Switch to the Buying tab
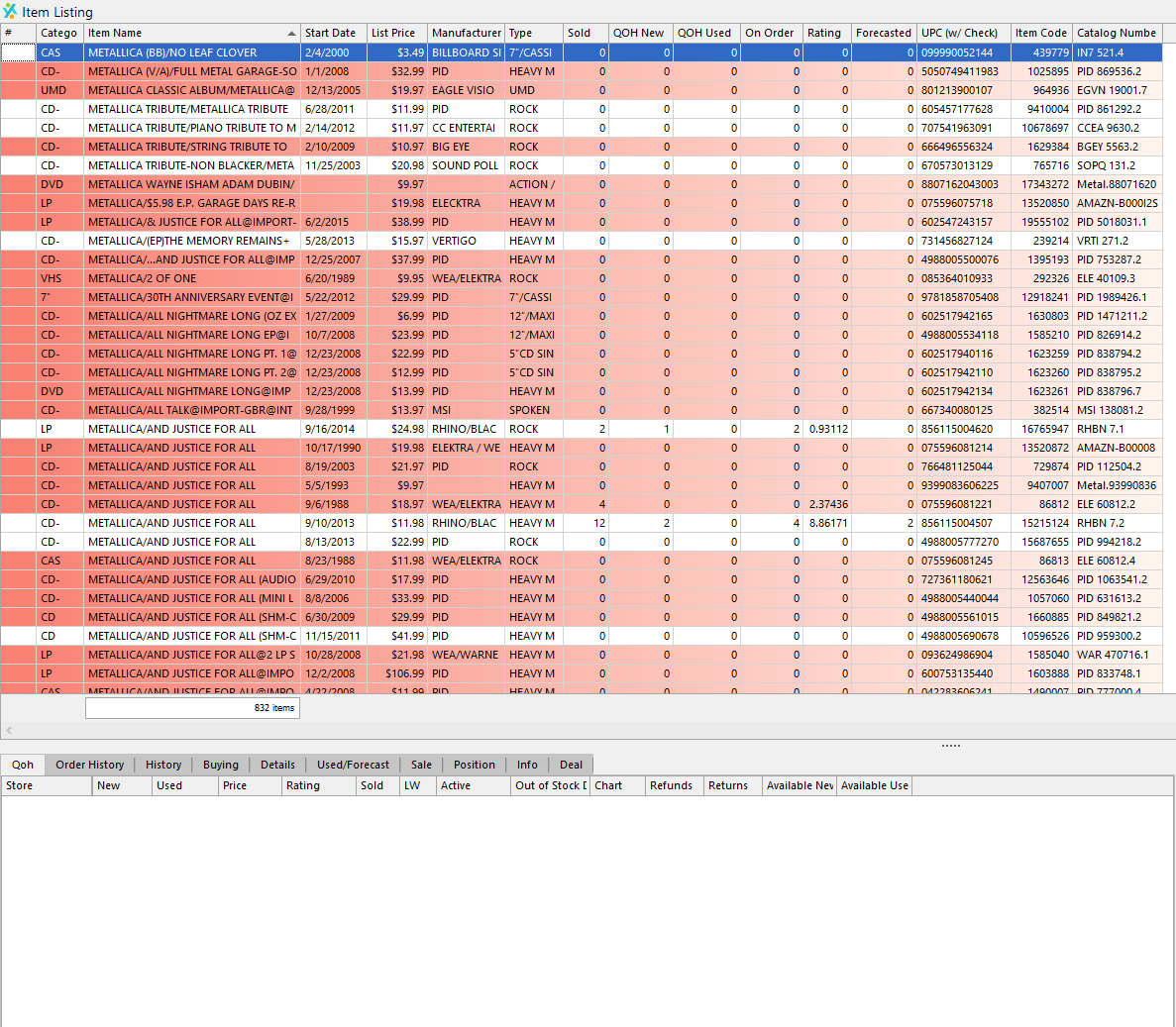 point(221,765)
